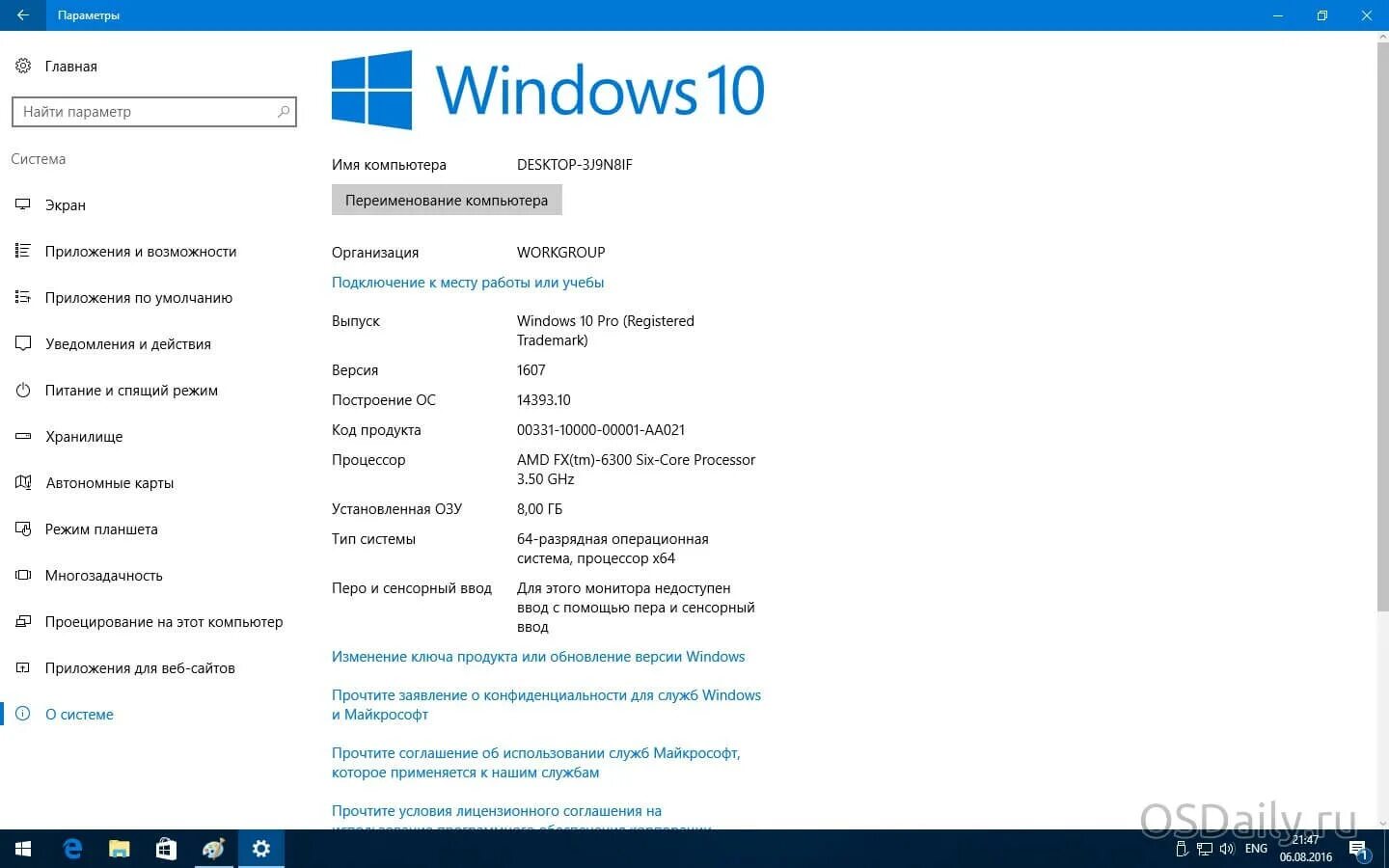Open Главная home gear icon
This screenshot has width=1389, height=868.
point(23,66)
